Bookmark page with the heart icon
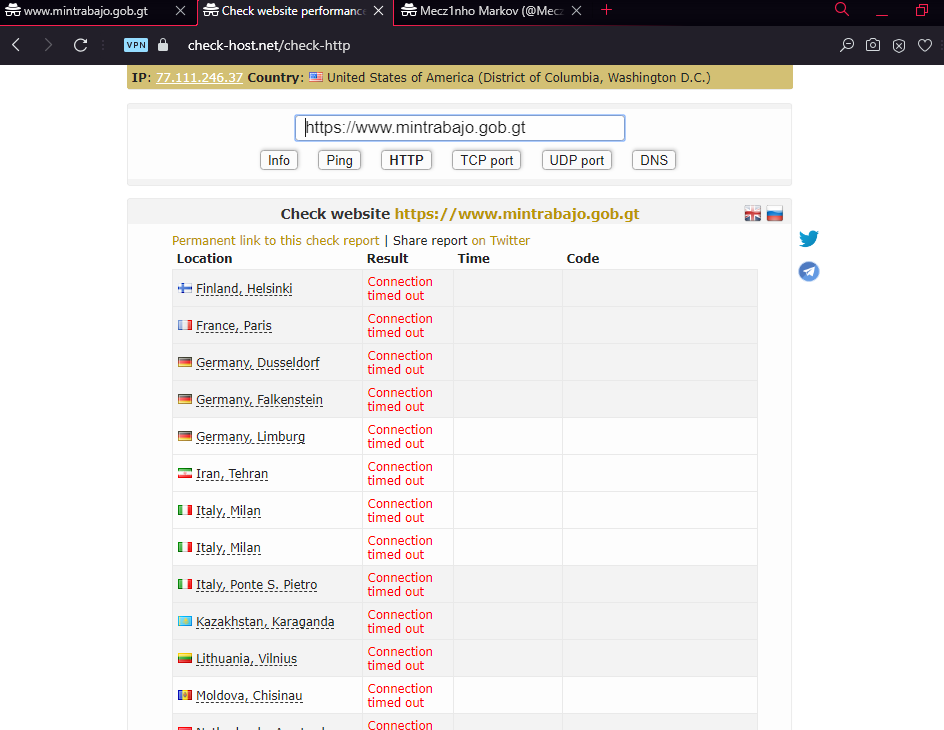 925,45
